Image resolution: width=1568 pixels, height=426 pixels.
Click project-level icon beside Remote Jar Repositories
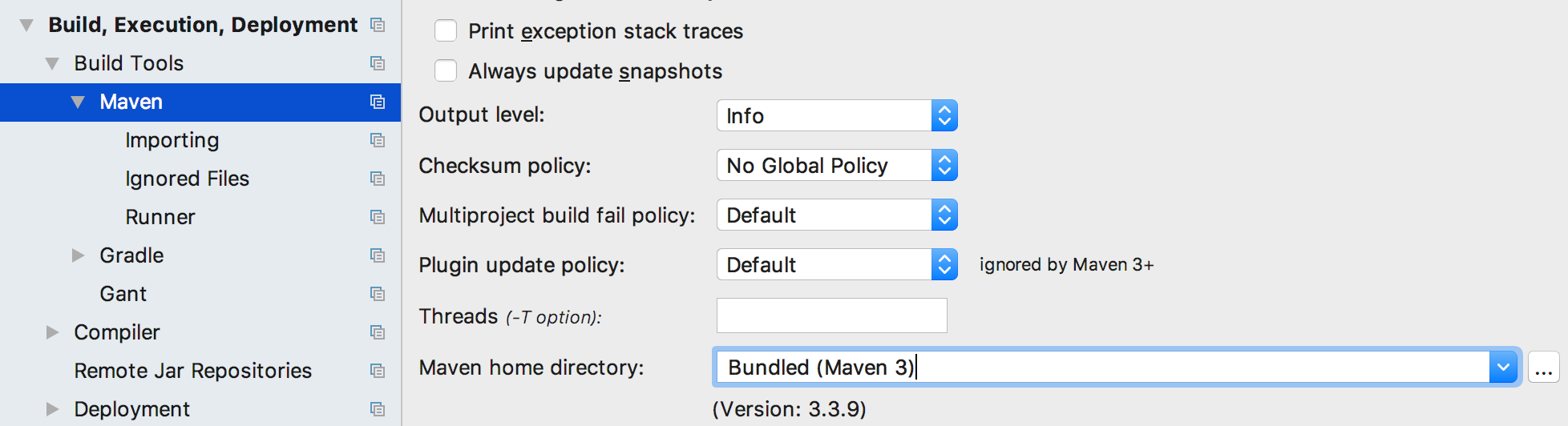click(x=378, y=371)
